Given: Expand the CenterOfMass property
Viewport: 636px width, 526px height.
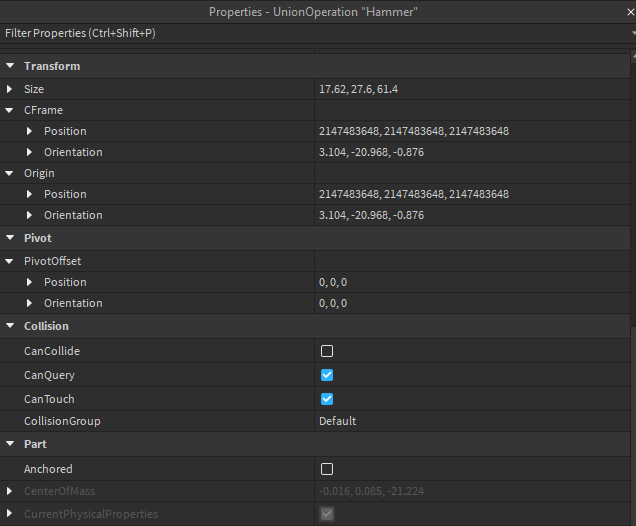Looking at the screenshot, I should pos(10,491).
